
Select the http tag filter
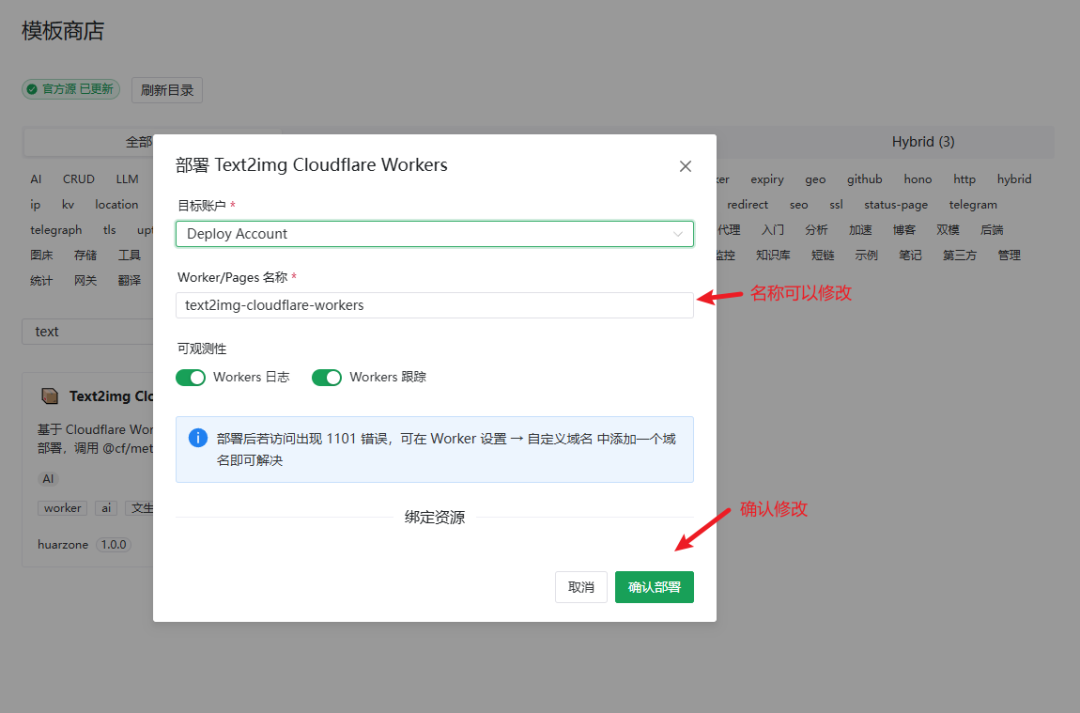964,179
